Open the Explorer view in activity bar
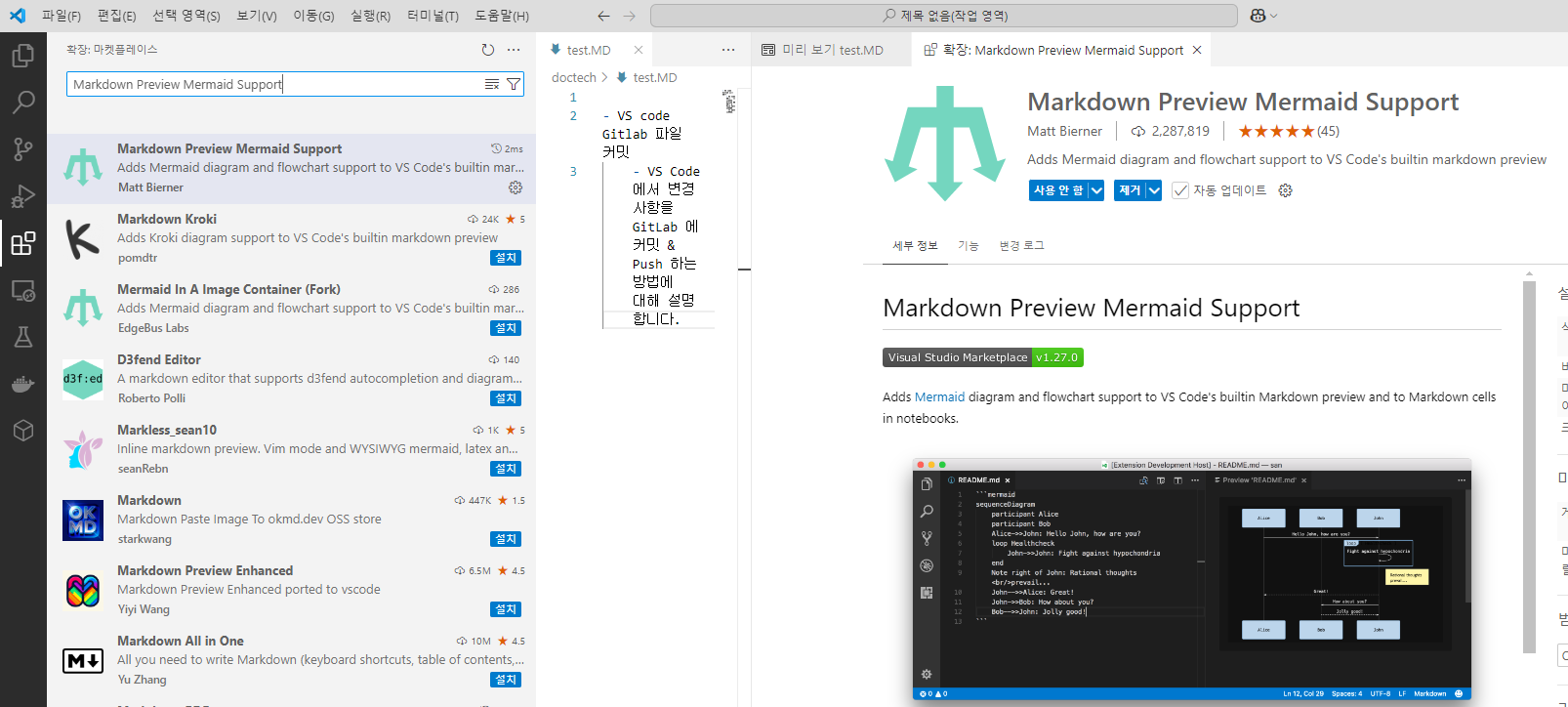This screenshot has height=707, width=1568. (x=22, y=56)
